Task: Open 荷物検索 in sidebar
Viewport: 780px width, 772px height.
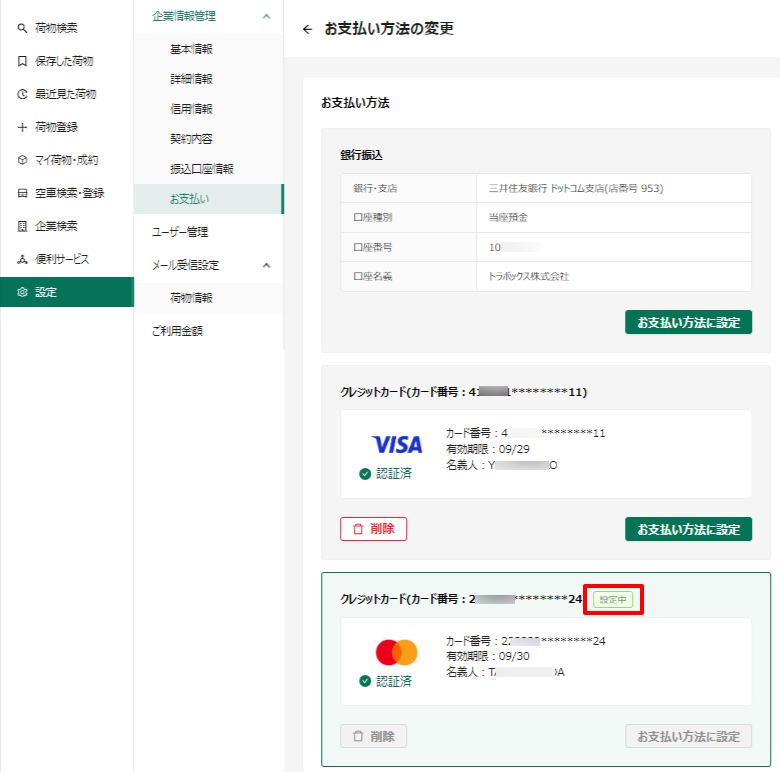Action: coord(67,28)
